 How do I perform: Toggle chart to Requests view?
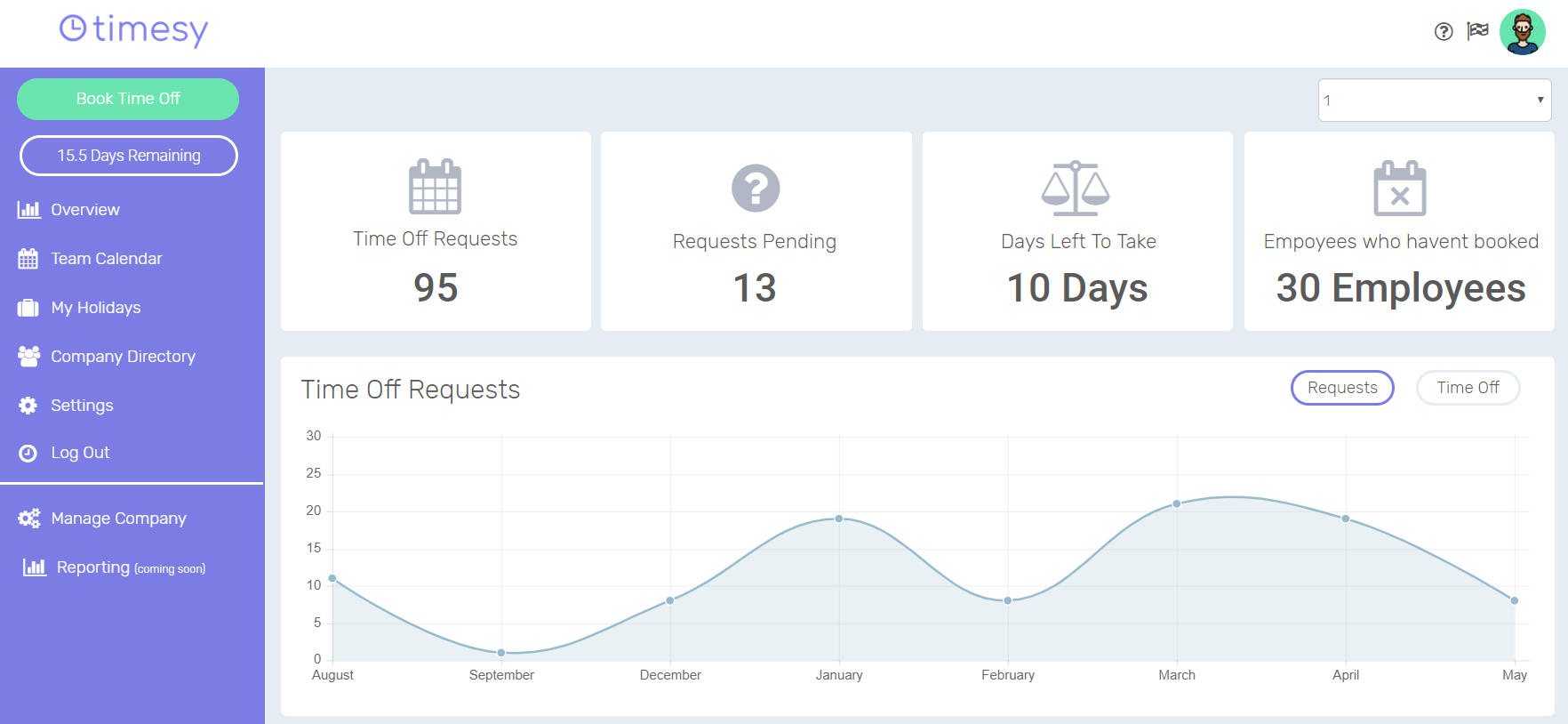click(1342, 388)
